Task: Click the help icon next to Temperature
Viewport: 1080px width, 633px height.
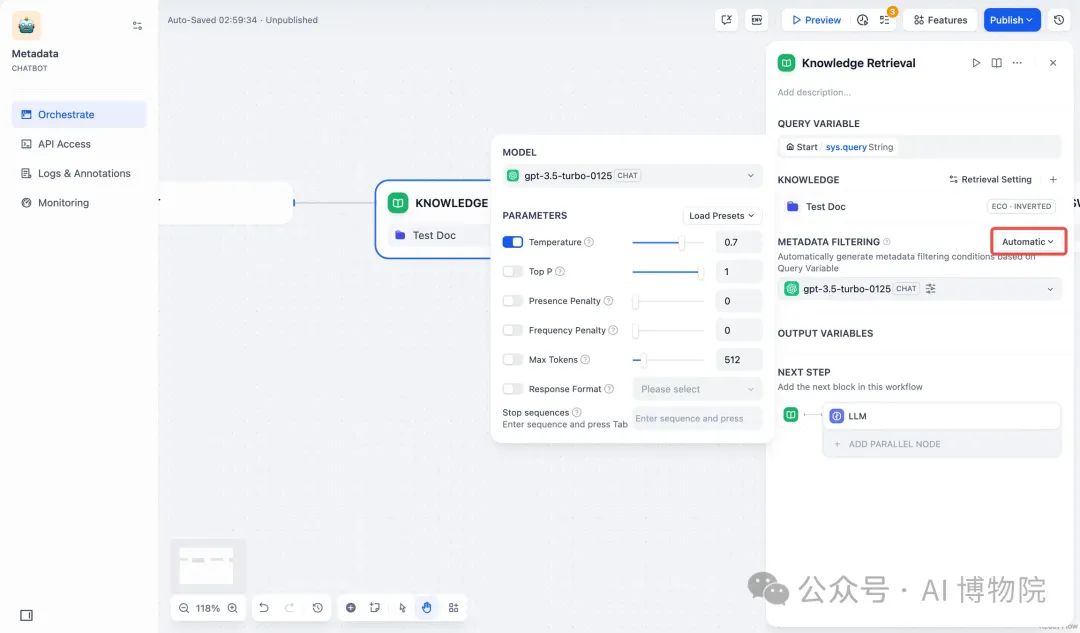Action: click(589, 242)
